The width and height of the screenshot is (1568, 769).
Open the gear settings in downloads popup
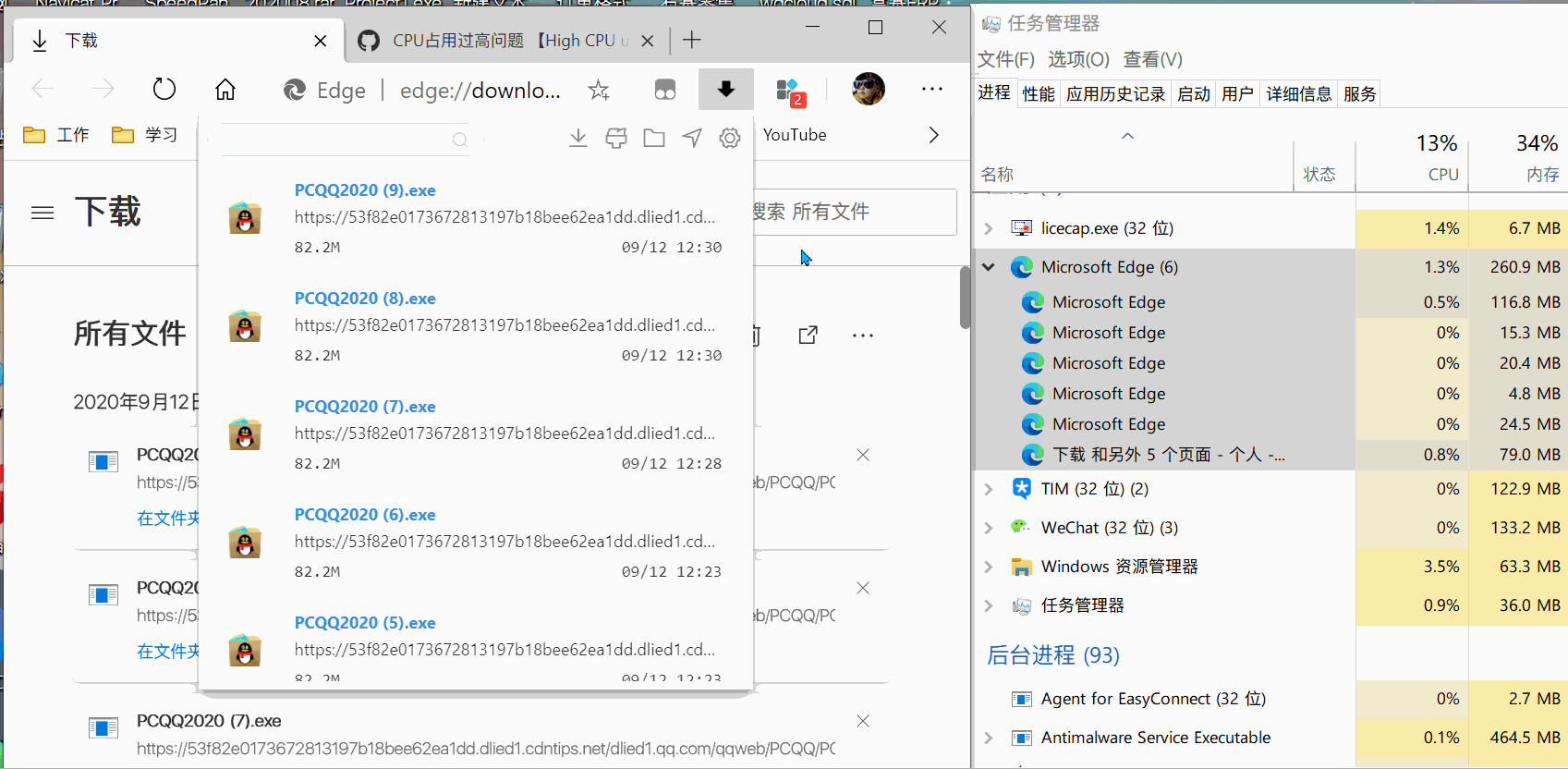coord(730,139)
